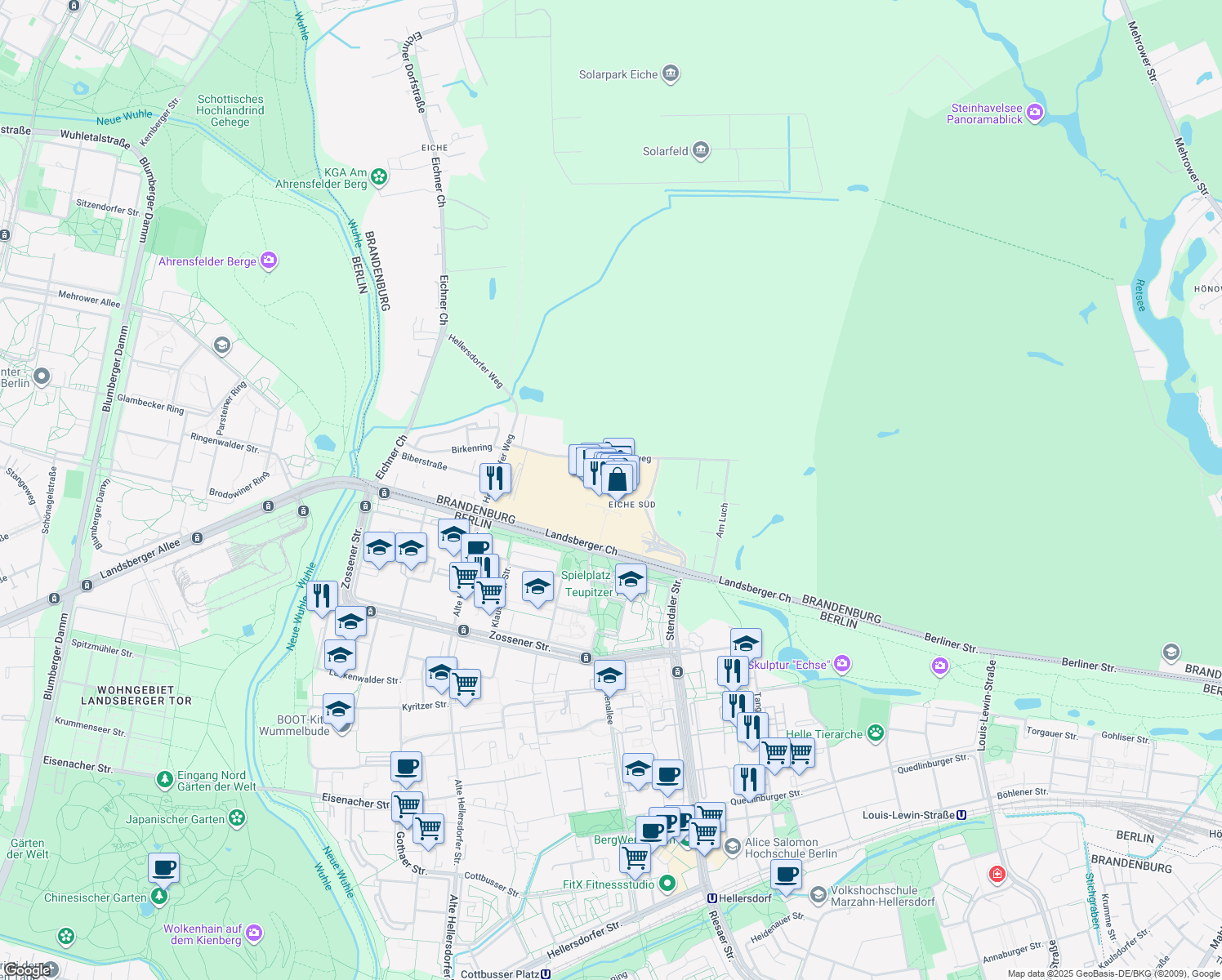Image resolution: width=1222 pixels, height=980 pixels.
Task: Open the Map data copyright notice
Action: (1111, 973)
